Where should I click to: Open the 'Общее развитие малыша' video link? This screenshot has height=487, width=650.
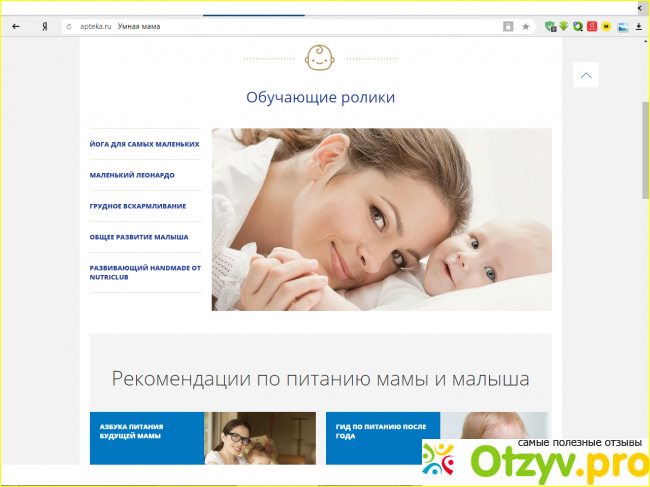tap(138, 237)
